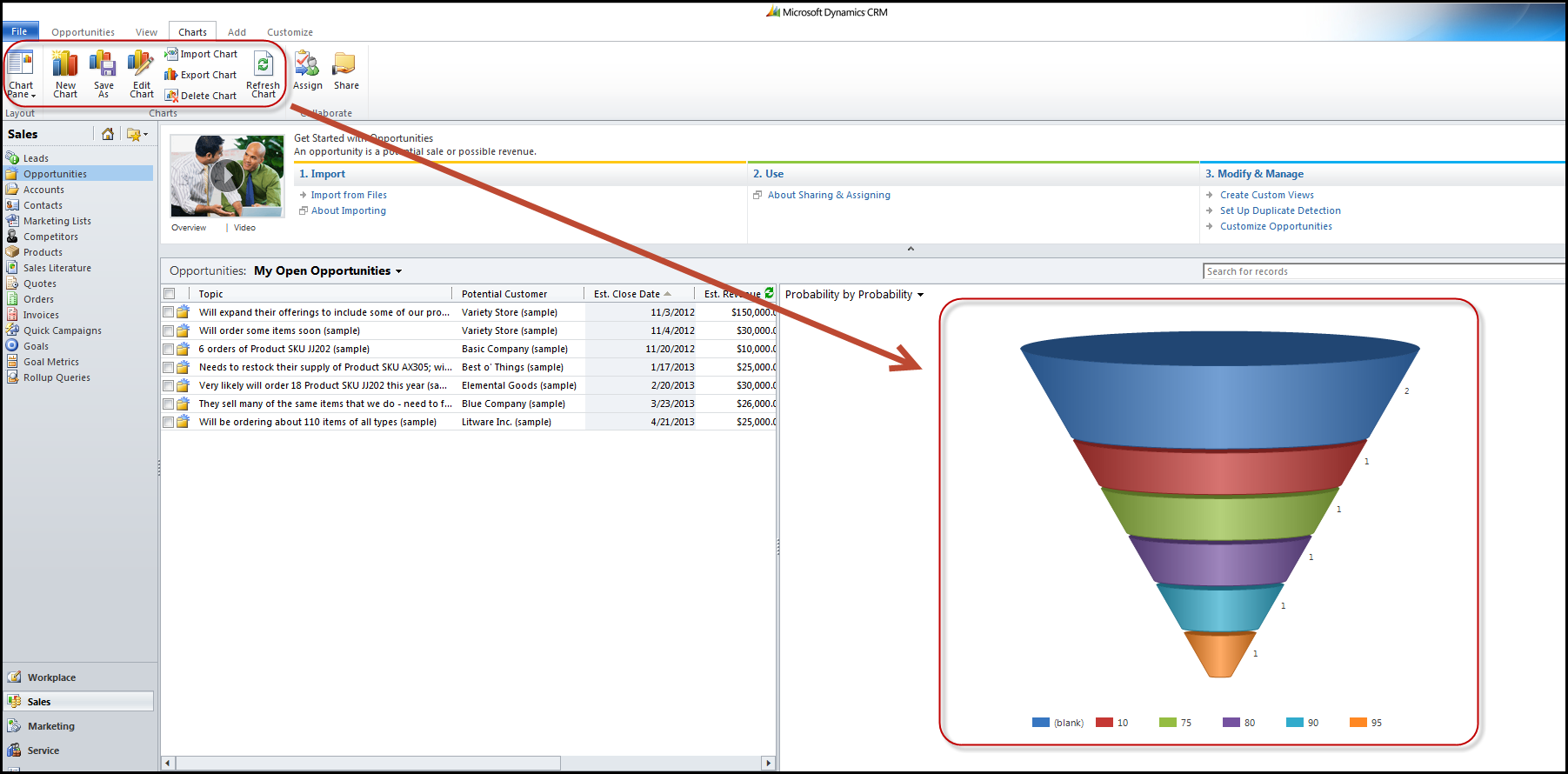Switch to the Customize ribbon tab

(x=290, y=32)
